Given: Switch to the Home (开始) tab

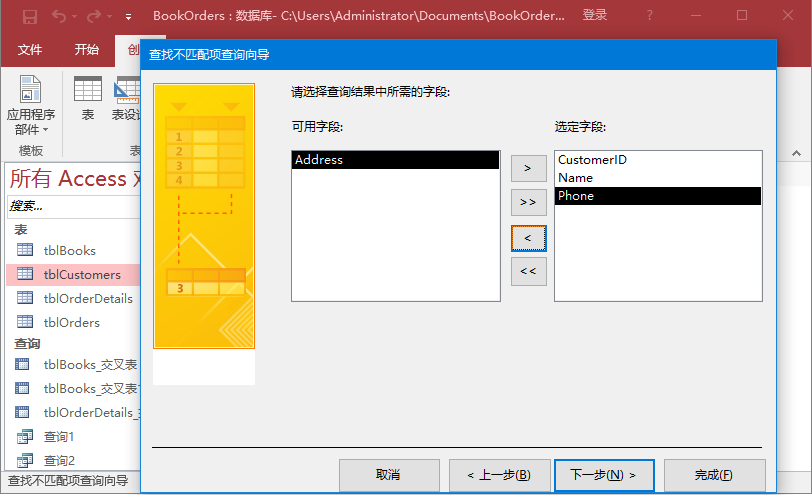Looking at the screenshot, I should point(87,49).
